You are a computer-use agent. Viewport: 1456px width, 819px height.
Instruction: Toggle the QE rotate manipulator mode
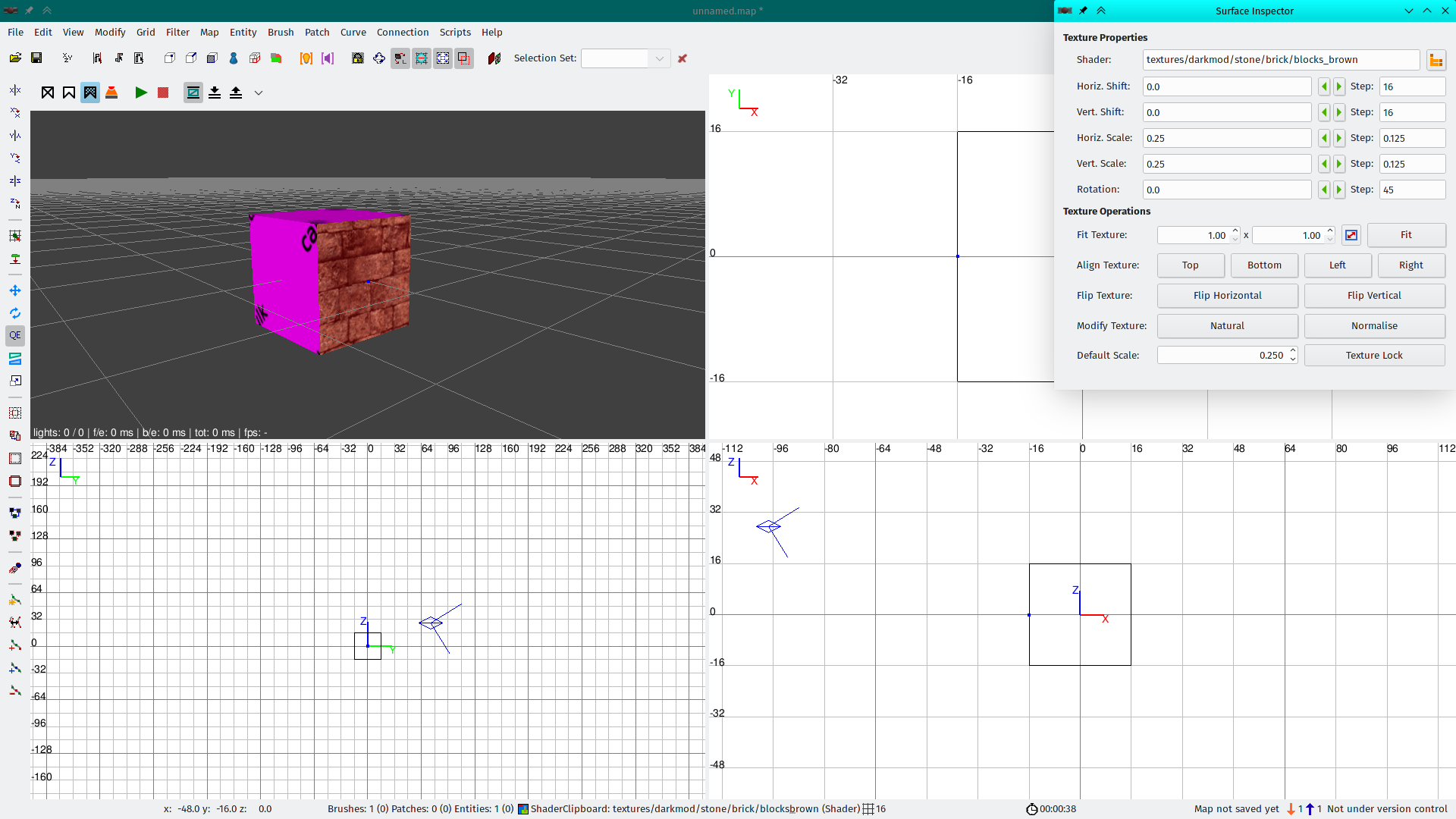[15, 335]
